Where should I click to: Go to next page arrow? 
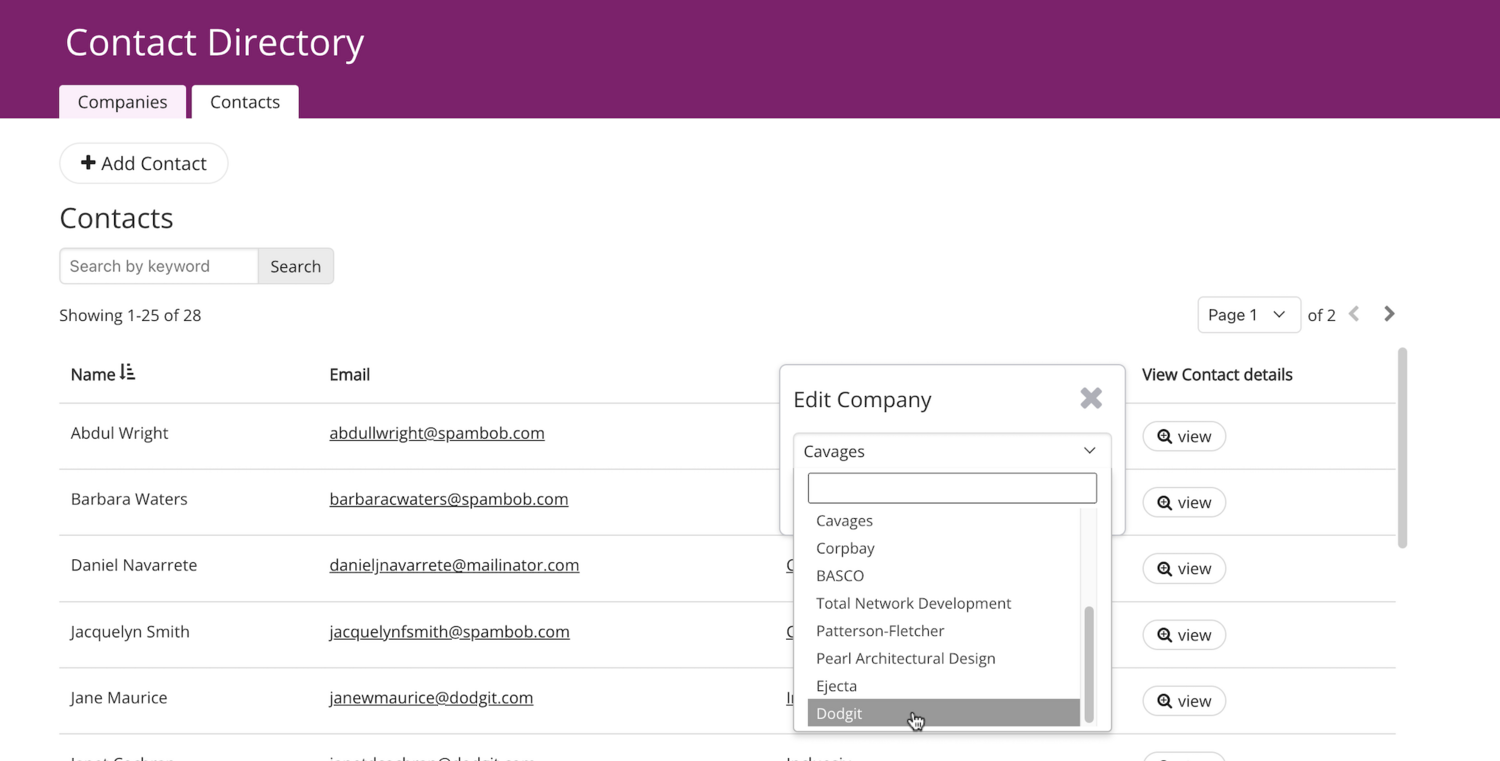[x=1389, y=314]
